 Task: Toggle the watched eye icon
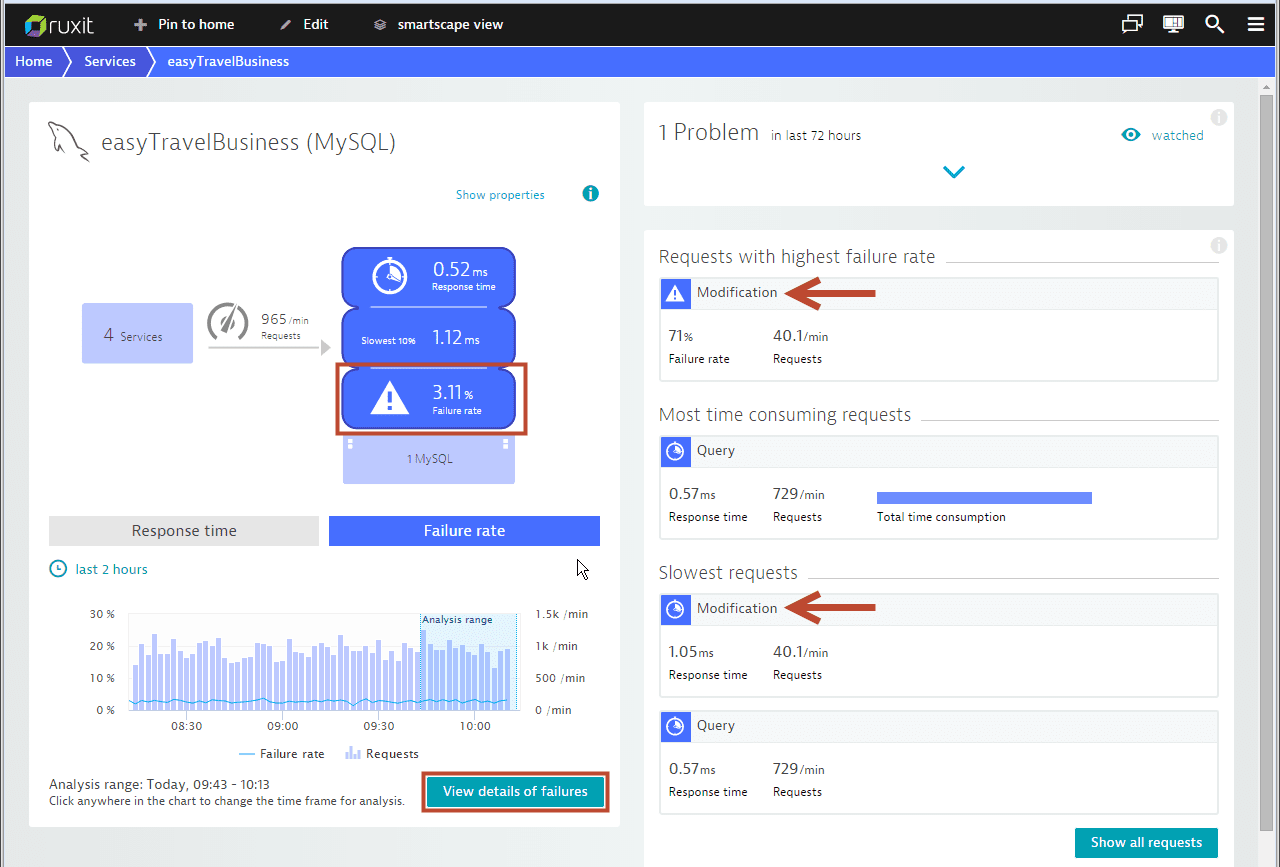1131,135
